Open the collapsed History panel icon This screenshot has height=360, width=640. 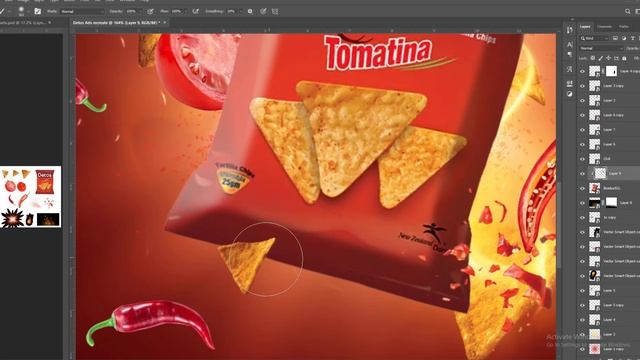pos(570,30)
